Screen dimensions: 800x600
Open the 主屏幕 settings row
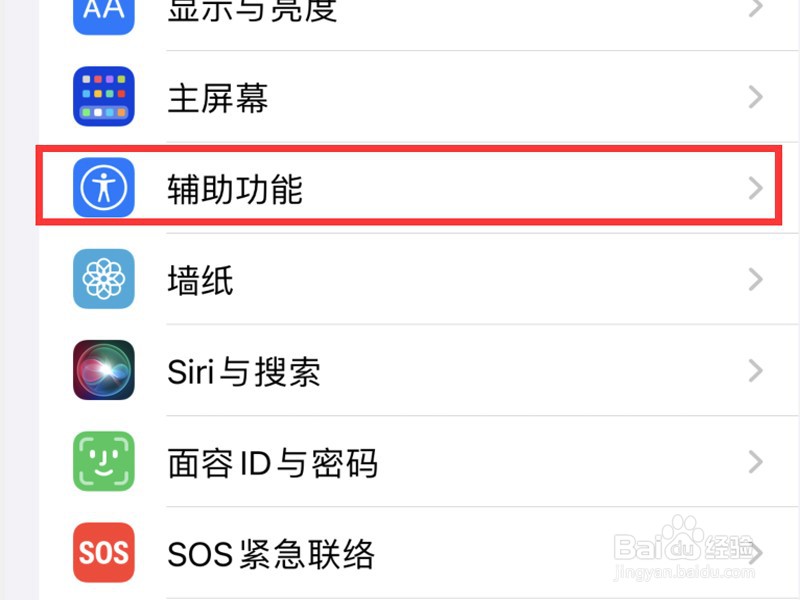(418, 96)
